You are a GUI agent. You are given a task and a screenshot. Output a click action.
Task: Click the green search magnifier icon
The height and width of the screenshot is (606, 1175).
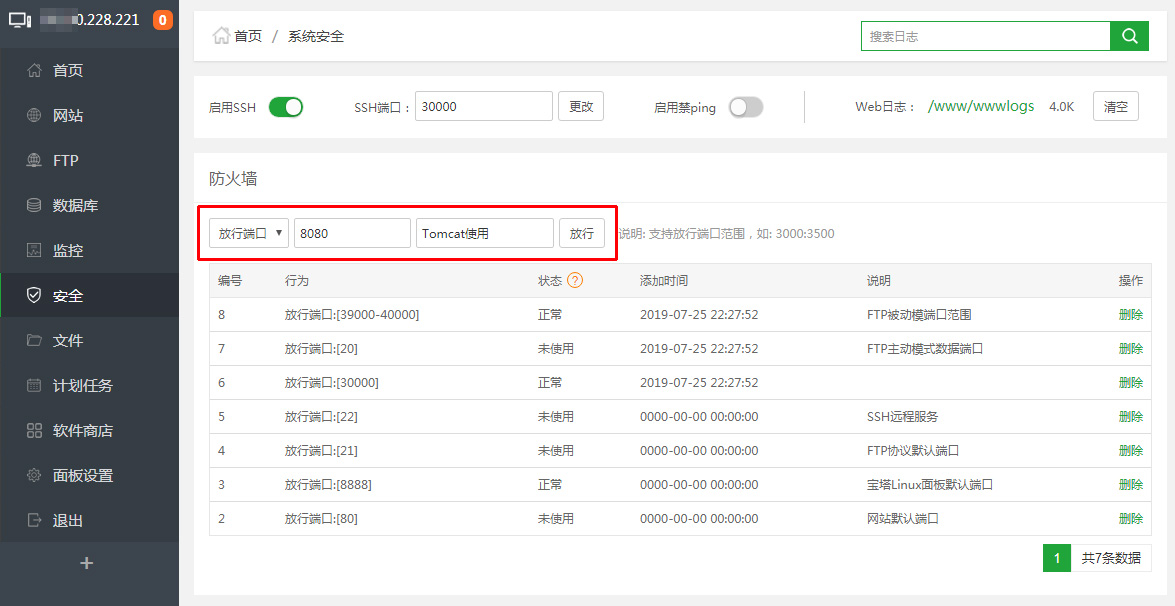tap(1129, 36)
